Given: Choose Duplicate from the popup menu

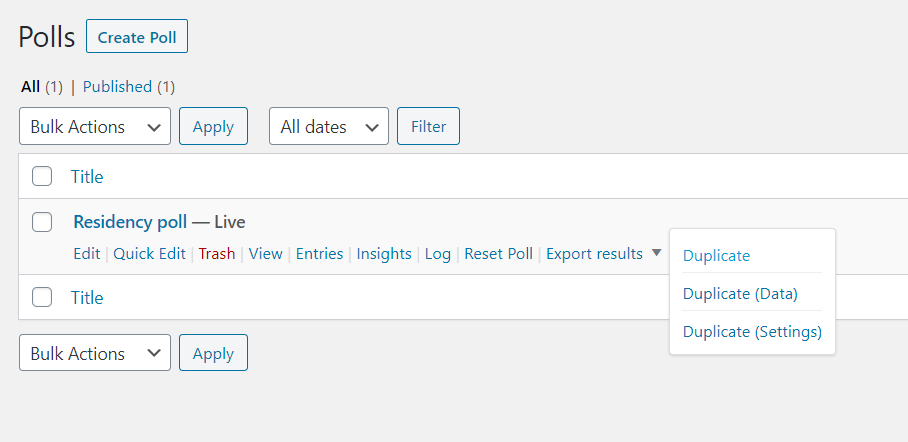Looking at the screenshot, I should pyautogui.click(x=716, y=255).
